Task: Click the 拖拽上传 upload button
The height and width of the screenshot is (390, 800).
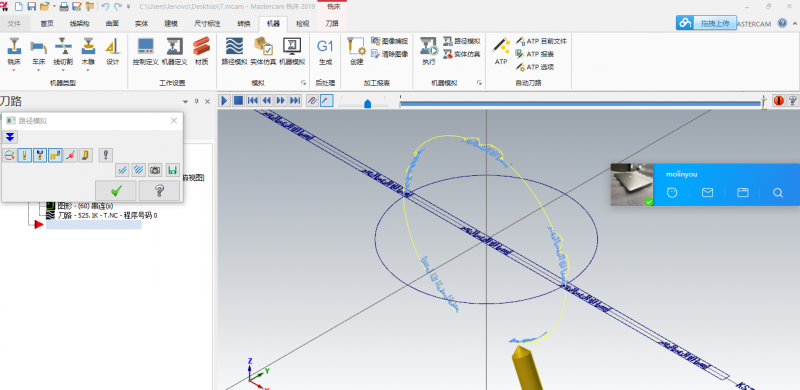Action: coord(707,23)
